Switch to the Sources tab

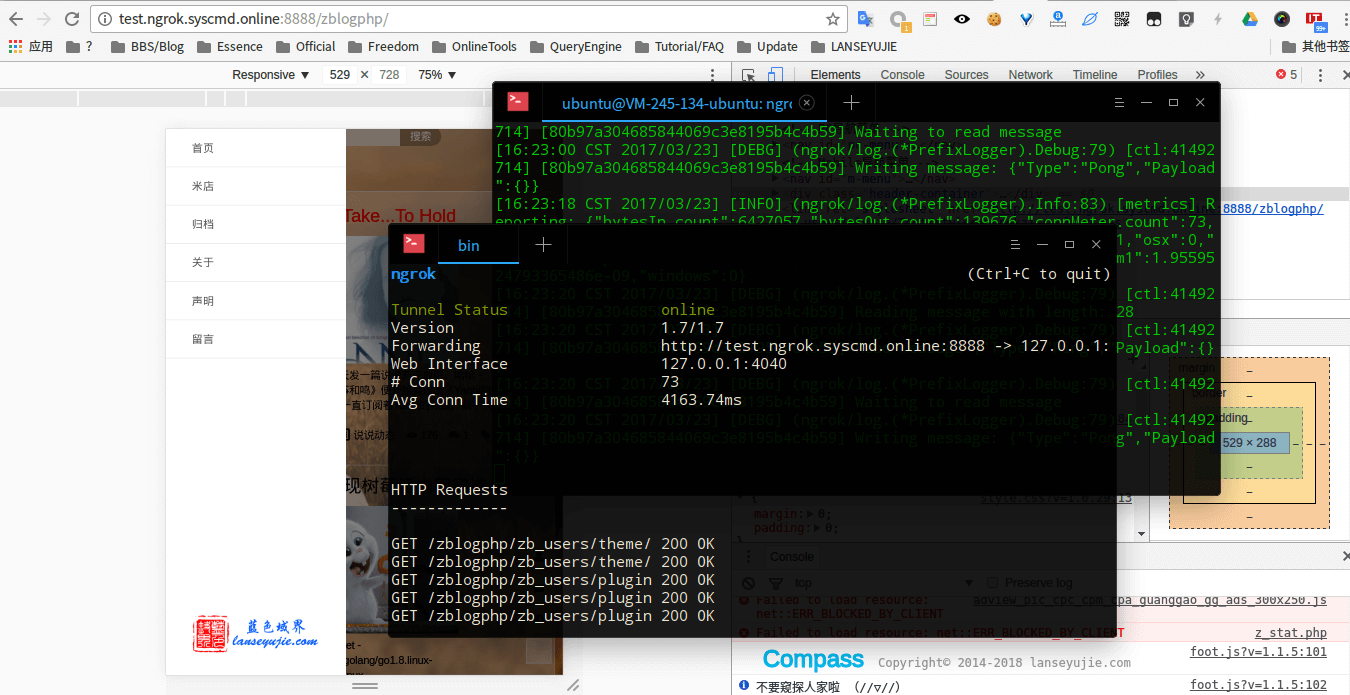pyautogui.click(x=966, y=75)
